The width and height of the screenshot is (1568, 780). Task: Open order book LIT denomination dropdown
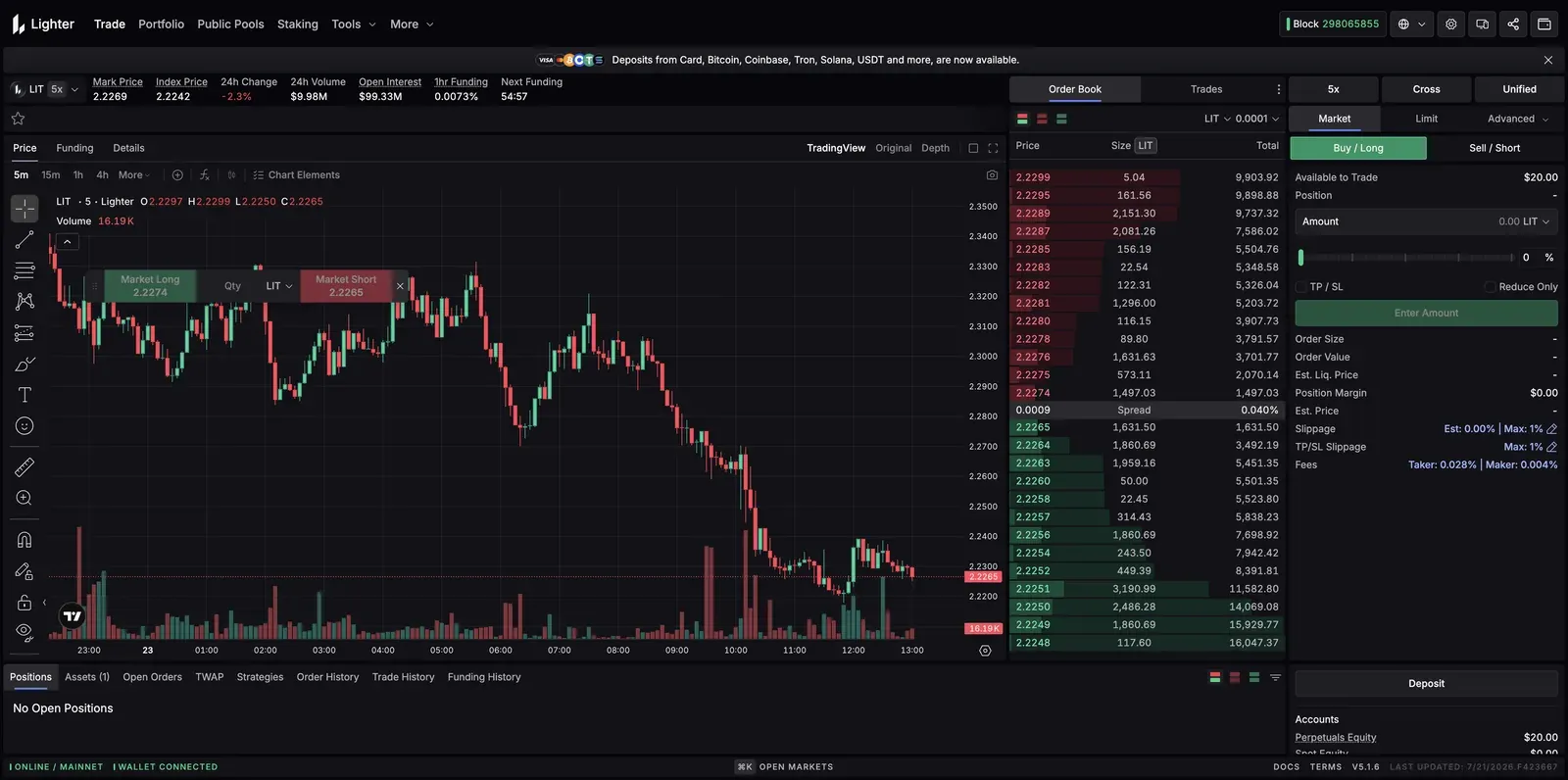pyautogui.click(x=1217, y=119)
